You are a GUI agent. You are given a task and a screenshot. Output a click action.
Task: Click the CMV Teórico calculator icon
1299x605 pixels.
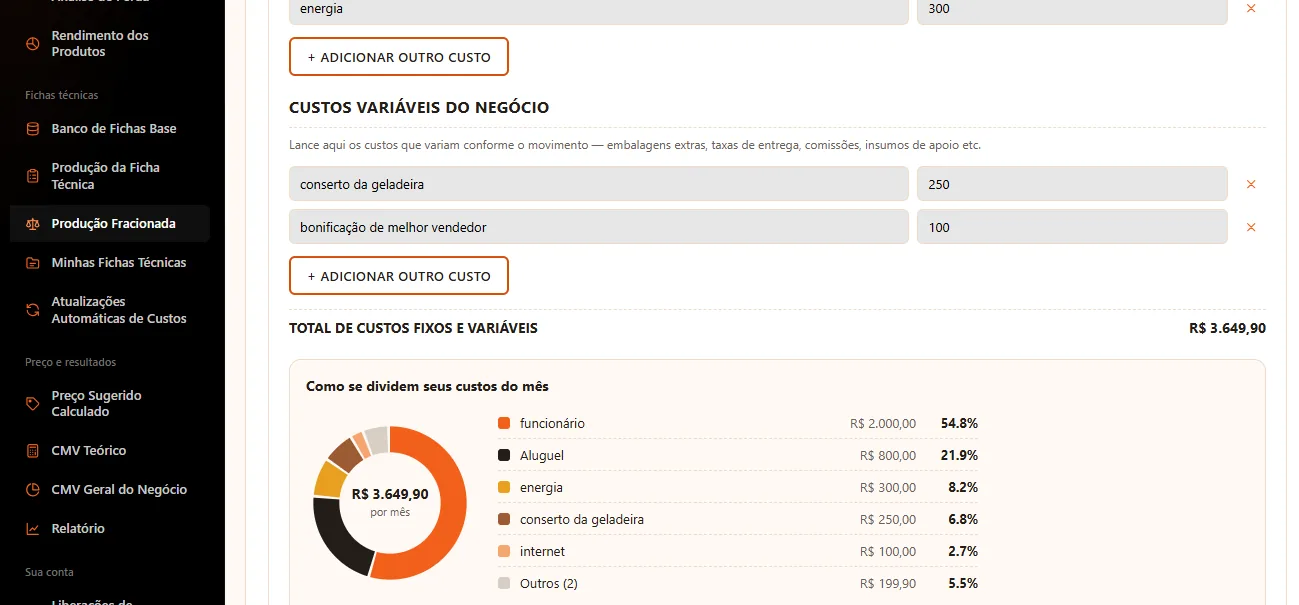(32, 451)
